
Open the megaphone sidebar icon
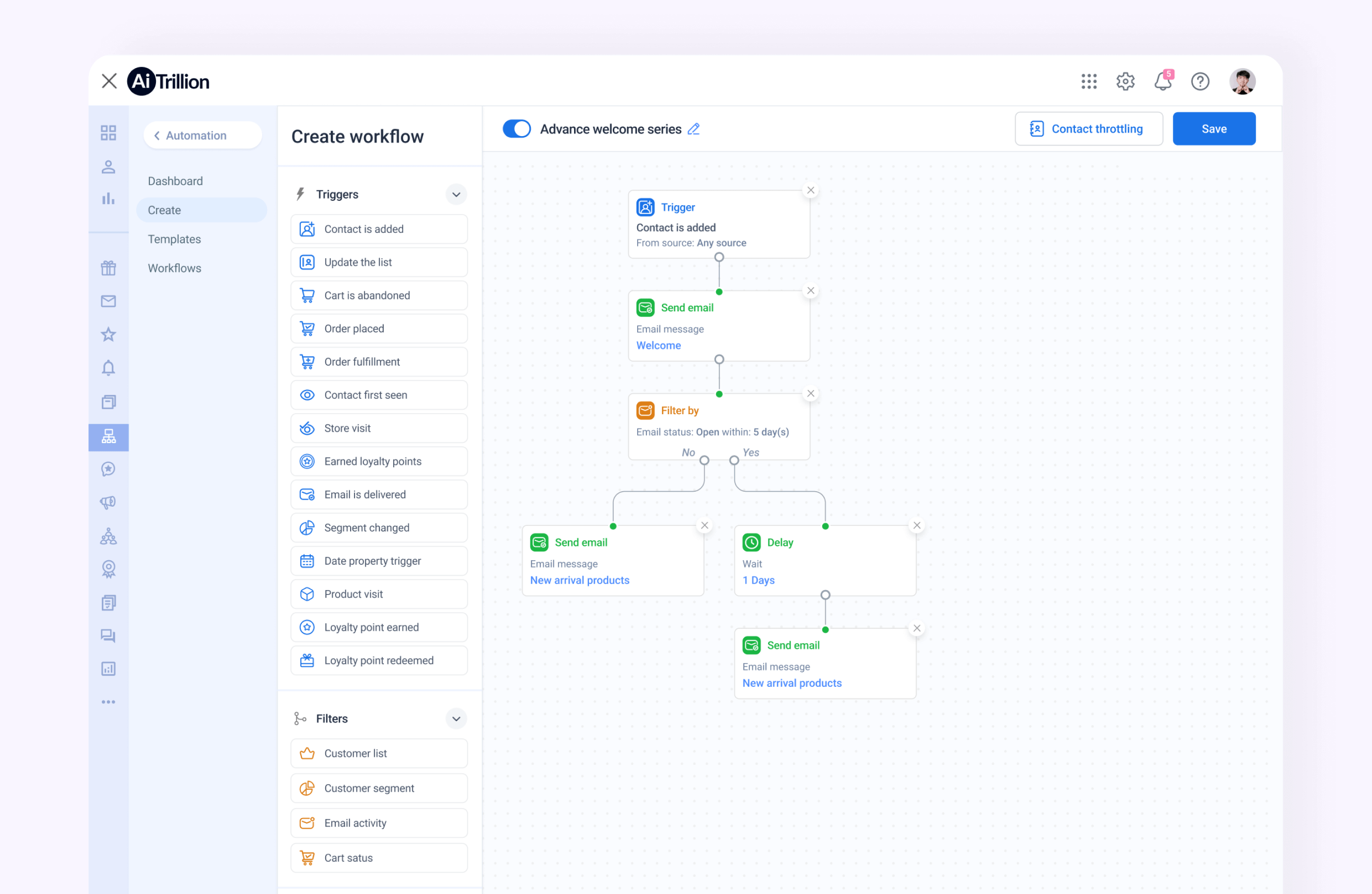108,502
